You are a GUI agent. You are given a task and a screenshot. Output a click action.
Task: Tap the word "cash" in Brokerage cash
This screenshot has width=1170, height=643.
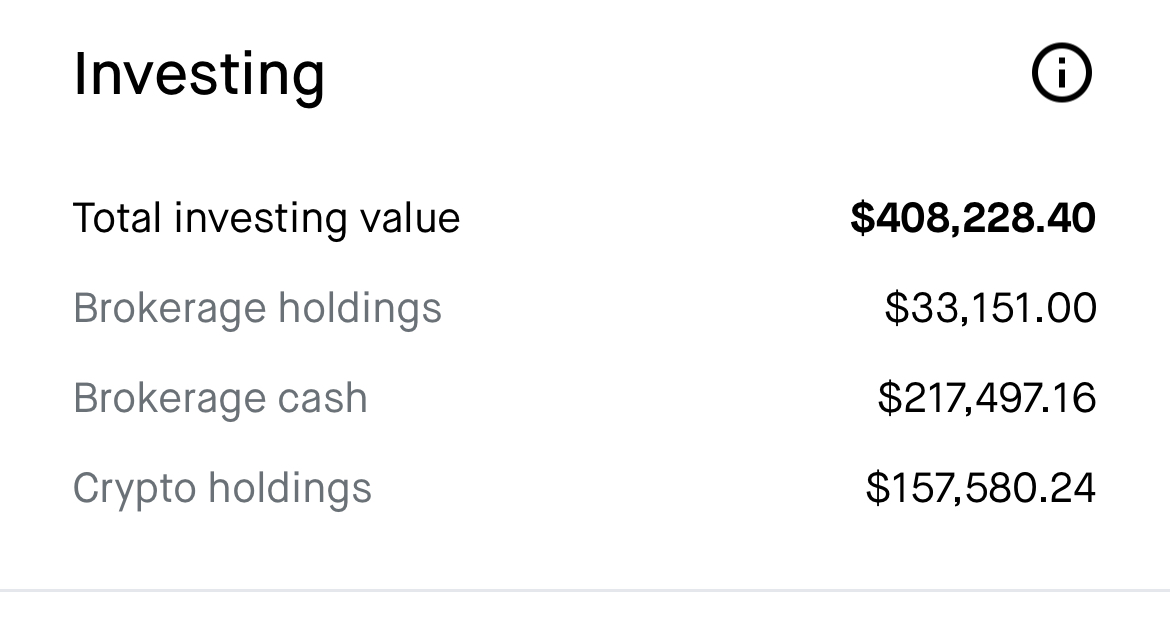click(323, 398)
